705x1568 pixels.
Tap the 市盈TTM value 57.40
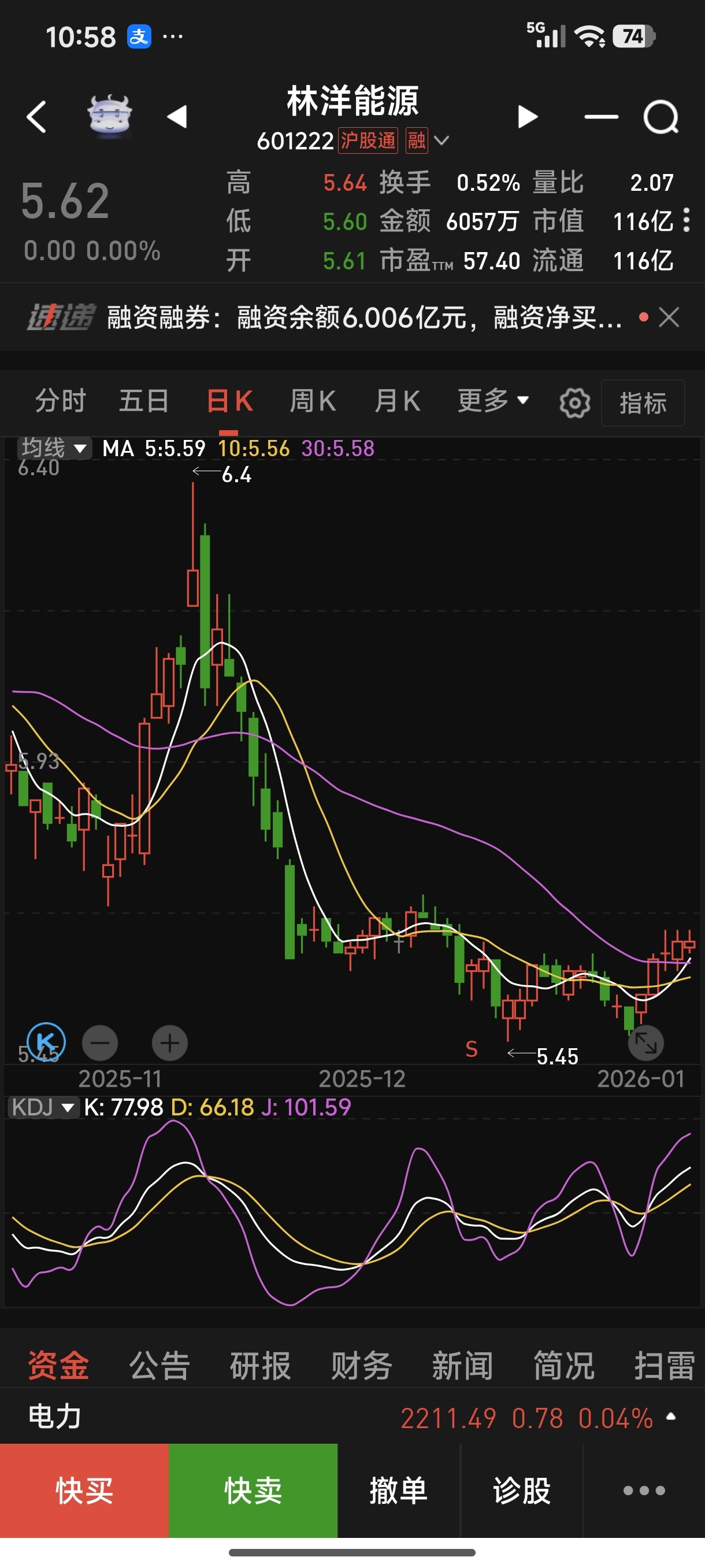[492, 261]
